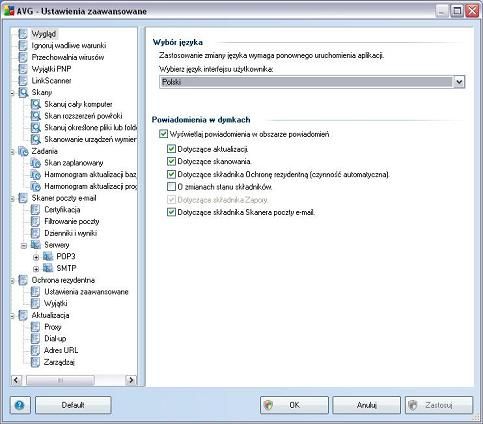
Task: Click the Ochrona rezydentna icon
Action: (x=23, y=280)
